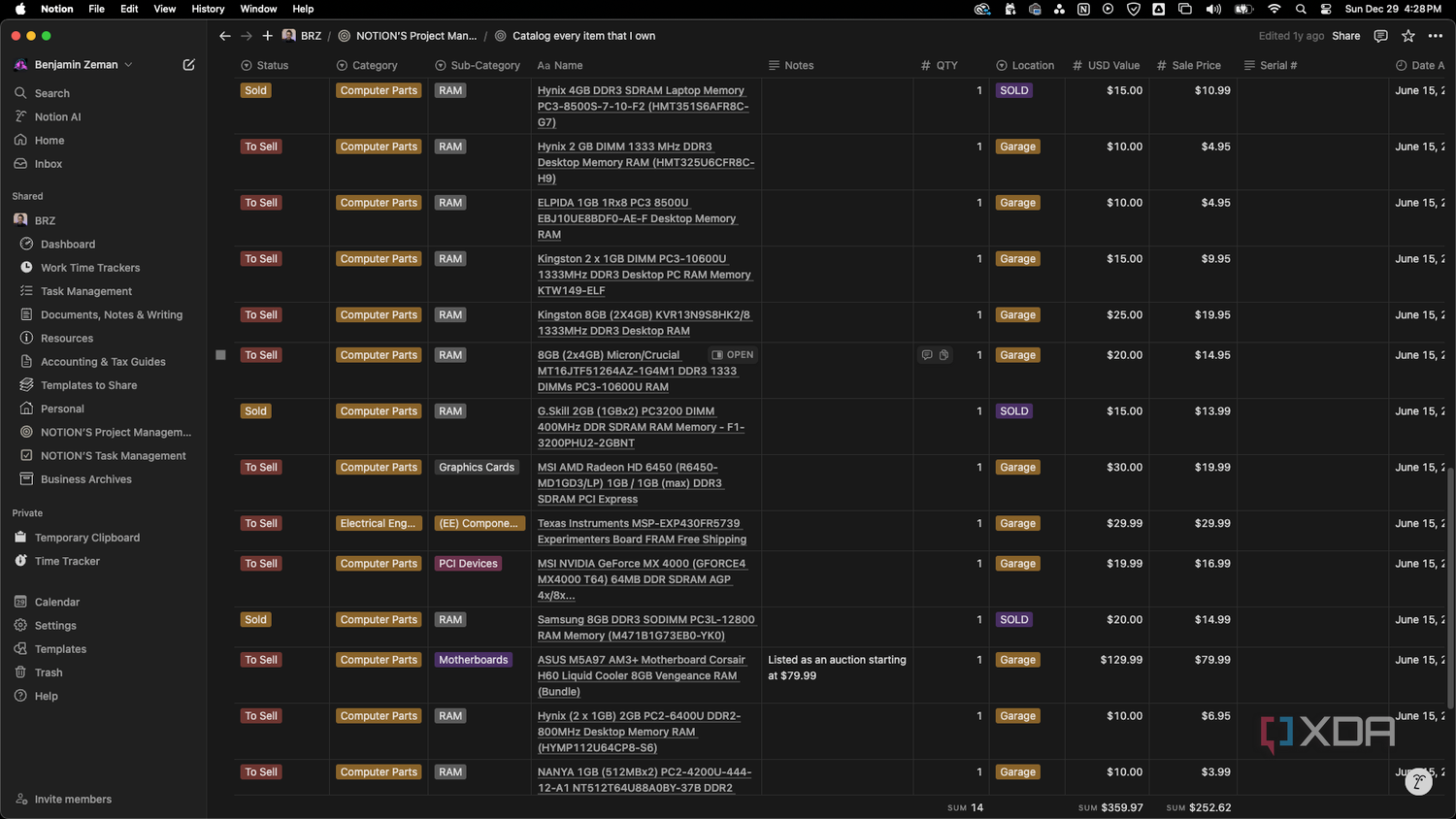Open the Time Tracker page
This screenshot has width=1456, height=819.
coord(67,561)
